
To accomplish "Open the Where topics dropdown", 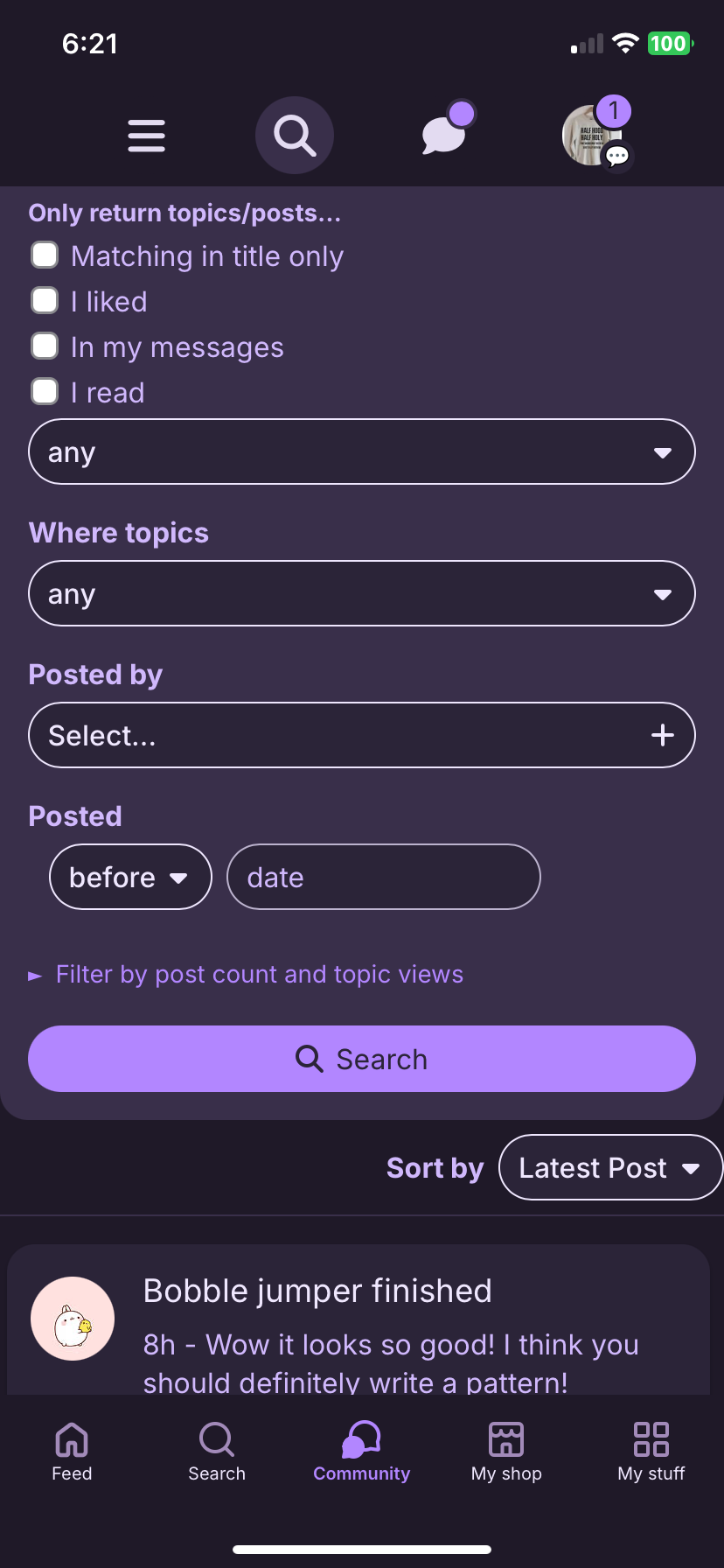I will [362, 593].
